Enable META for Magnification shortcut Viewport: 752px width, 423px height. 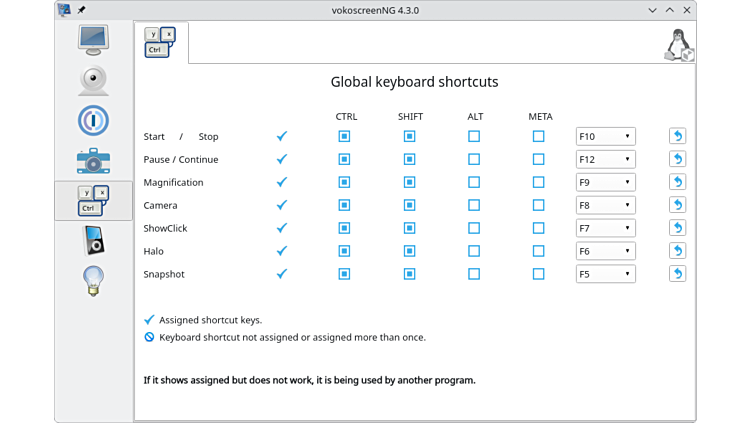point(539,182)
